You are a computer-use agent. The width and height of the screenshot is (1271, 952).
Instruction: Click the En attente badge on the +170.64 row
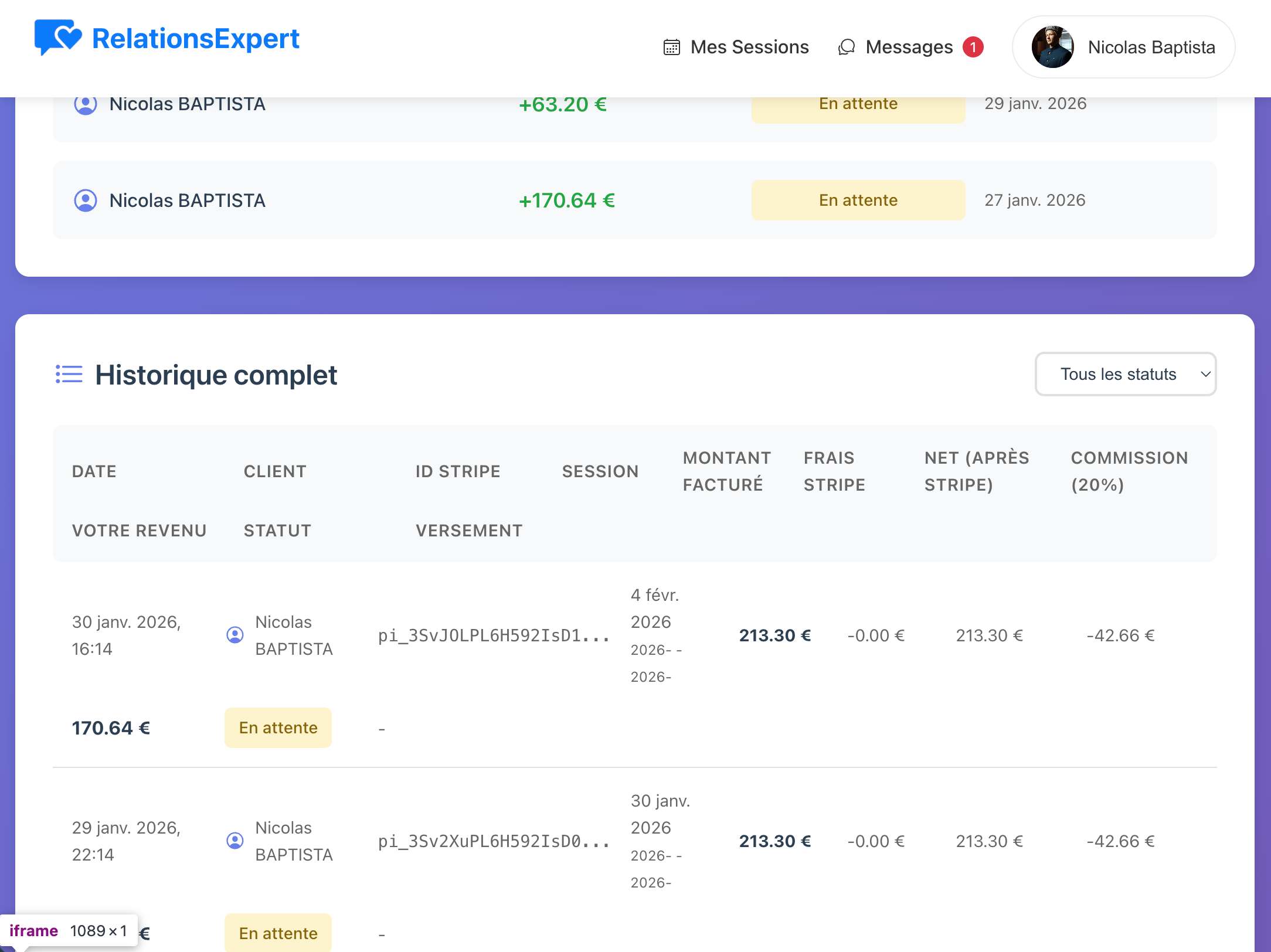pyautogui.click(x=858, y=200)
